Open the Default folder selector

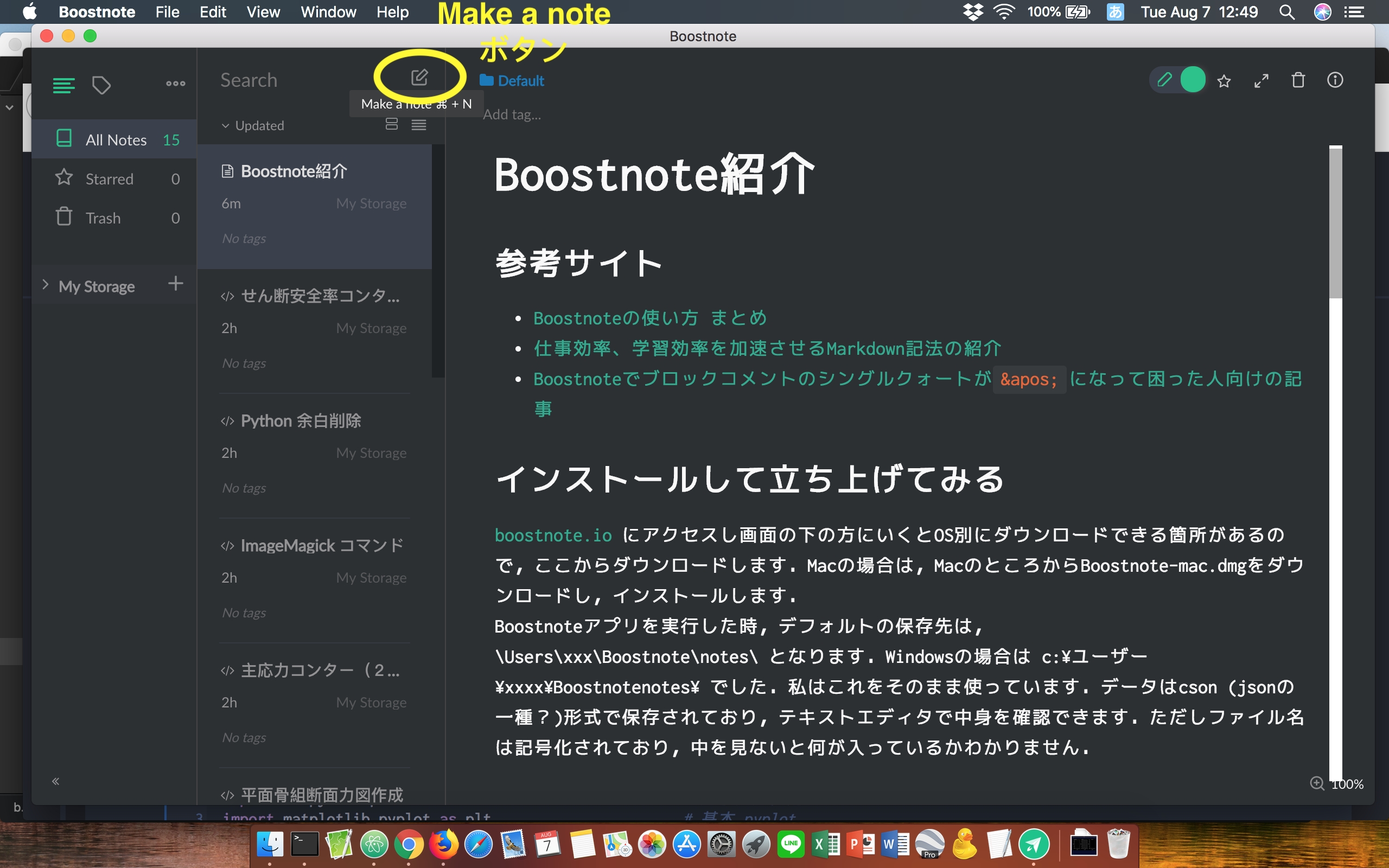[x=512, y=80]
